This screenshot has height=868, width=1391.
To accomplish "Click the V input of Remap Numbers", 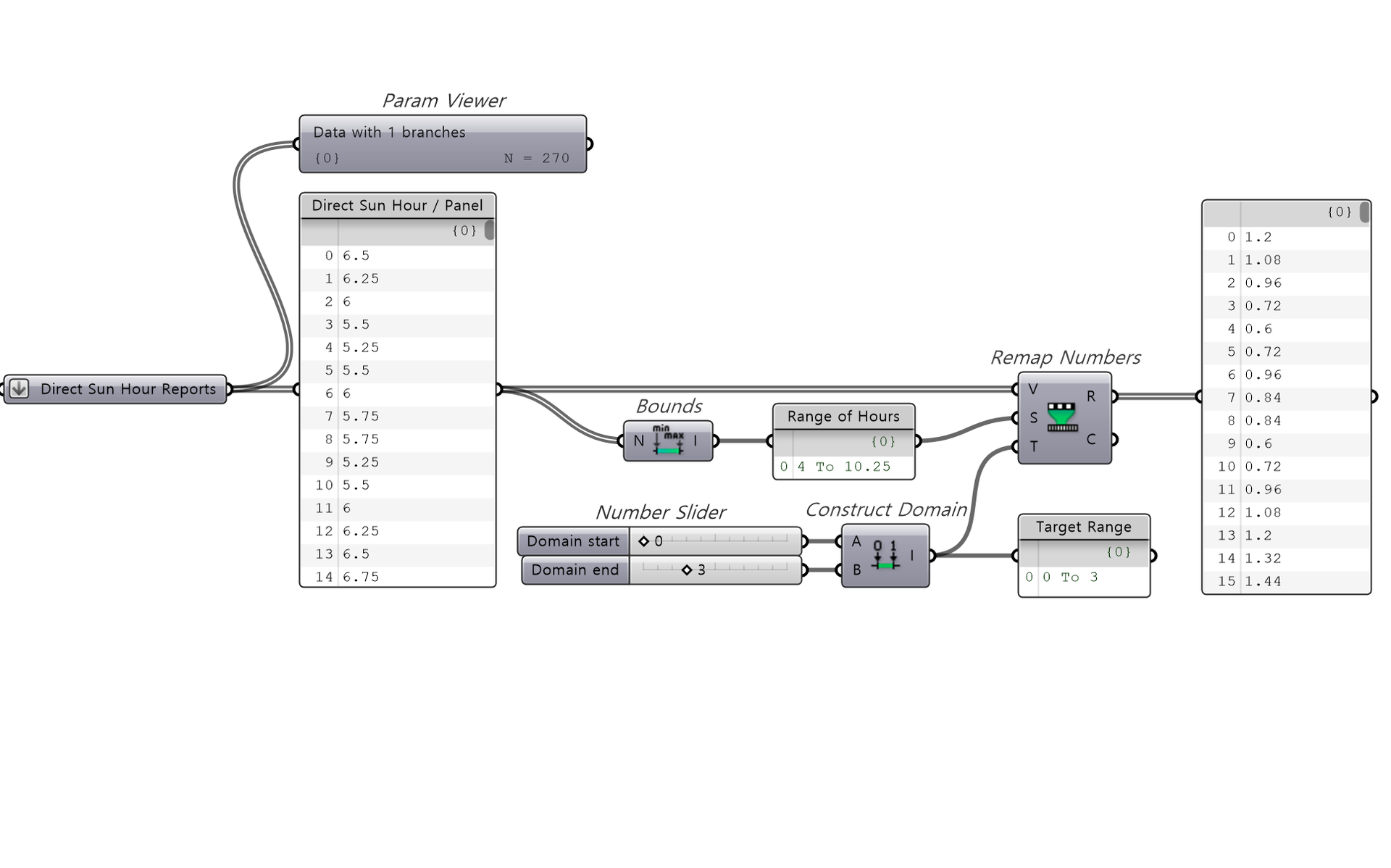I will [x=1033, y=389].
